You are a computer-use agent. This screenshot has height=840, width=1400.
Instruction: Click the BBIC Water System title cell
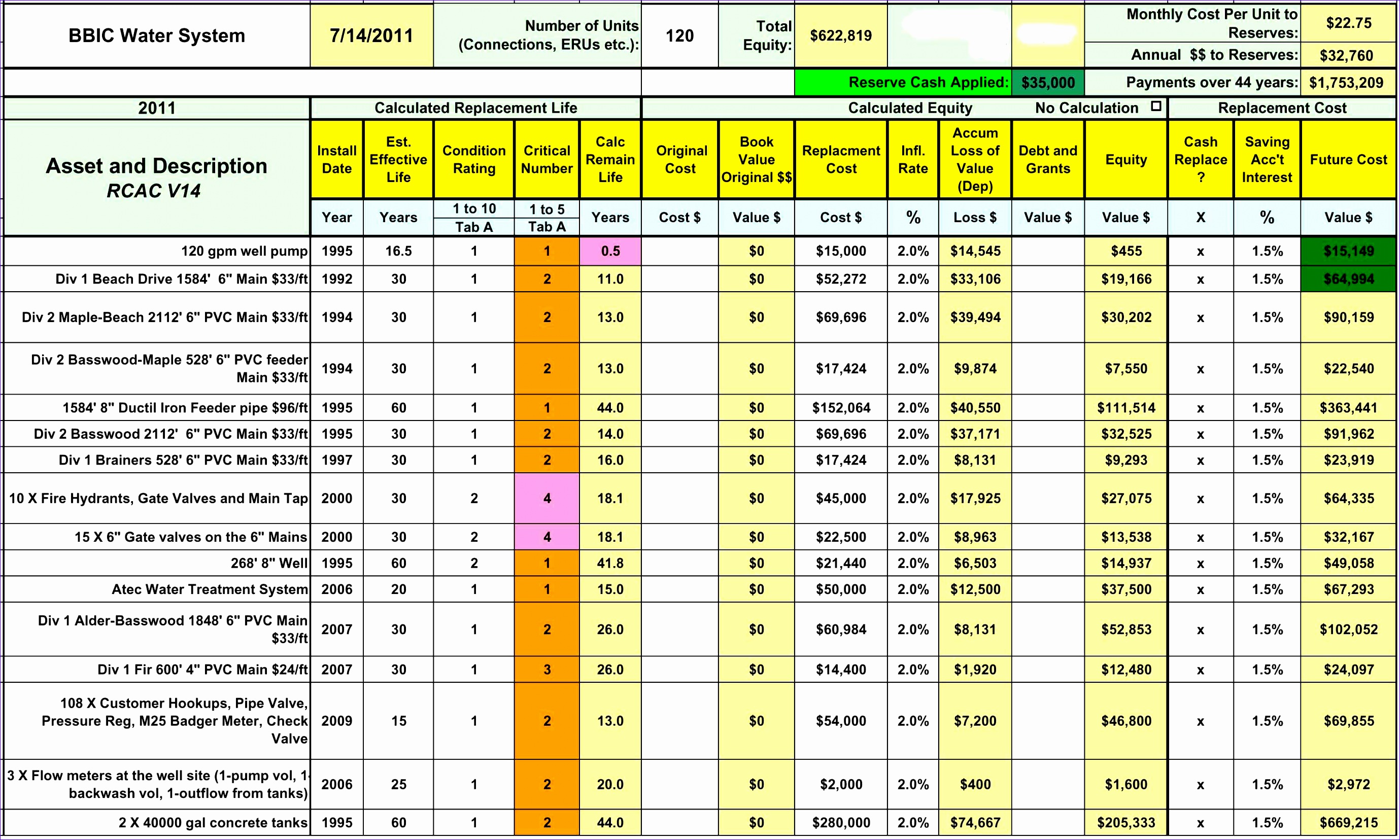tap(156, 35)
